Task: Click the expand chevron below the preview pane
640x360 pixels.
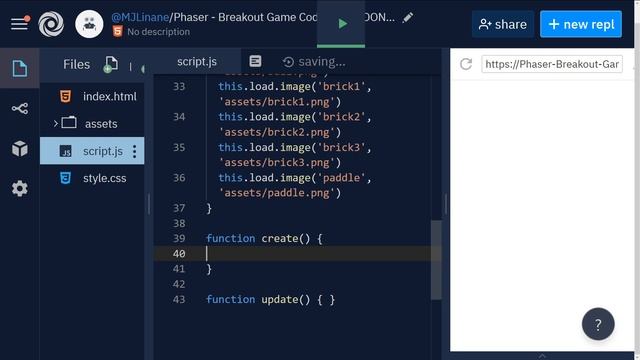Action: click(x=542, y=356)
